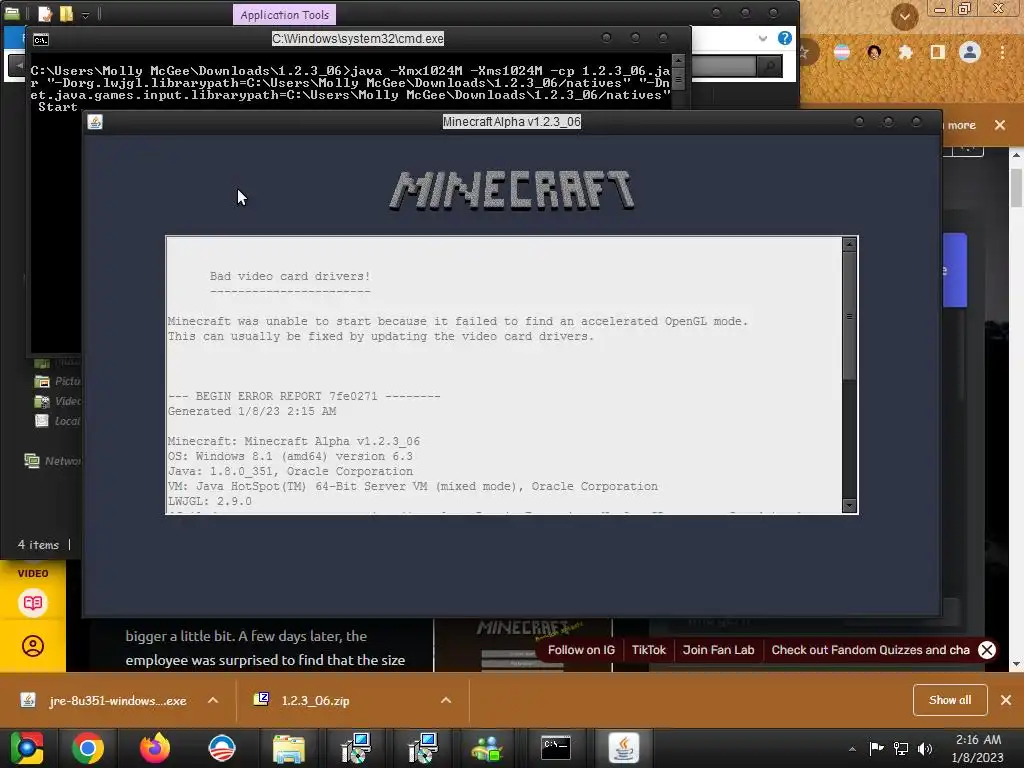Viewport: 1024px width, 768px height.
Task: Bookmark page with the star icon
Action: [x=805, y=52]
